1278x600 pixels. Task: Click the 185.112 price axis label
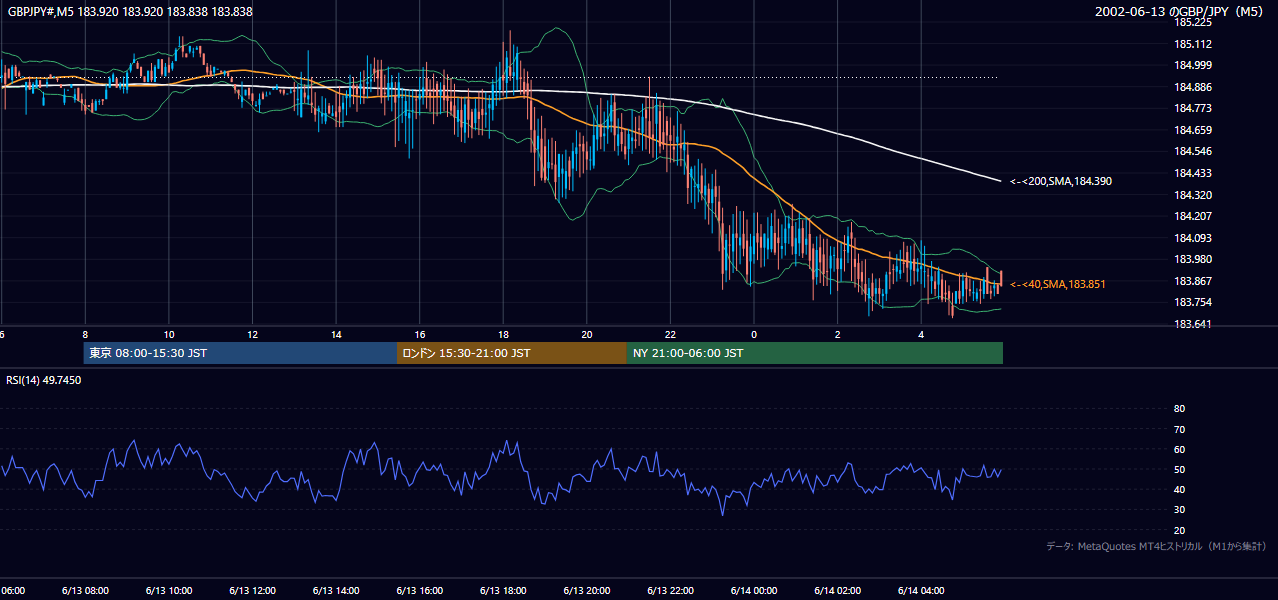(1193, 44)
